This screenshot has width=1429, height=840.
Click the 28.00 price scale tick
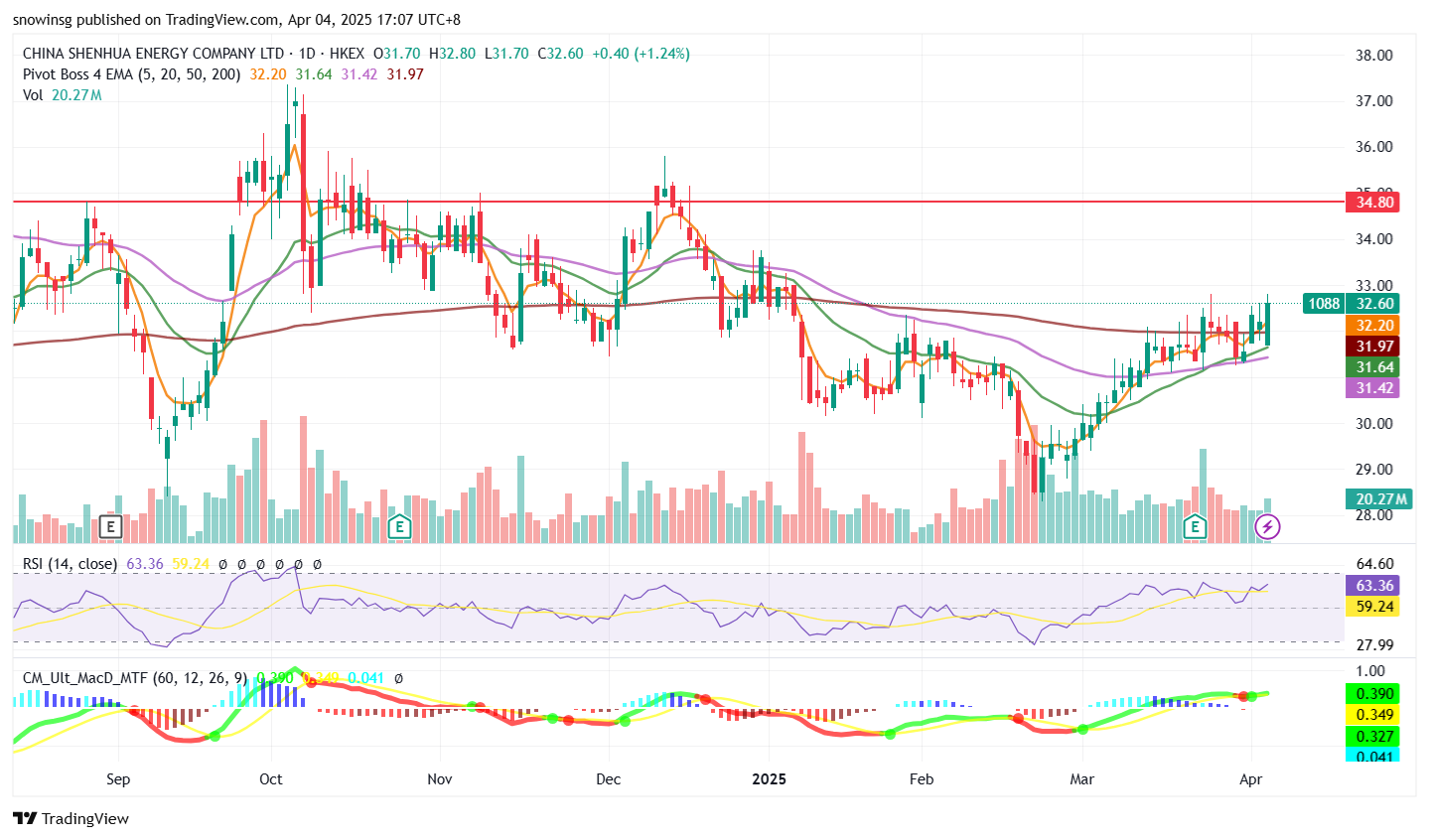point(1374,515)
